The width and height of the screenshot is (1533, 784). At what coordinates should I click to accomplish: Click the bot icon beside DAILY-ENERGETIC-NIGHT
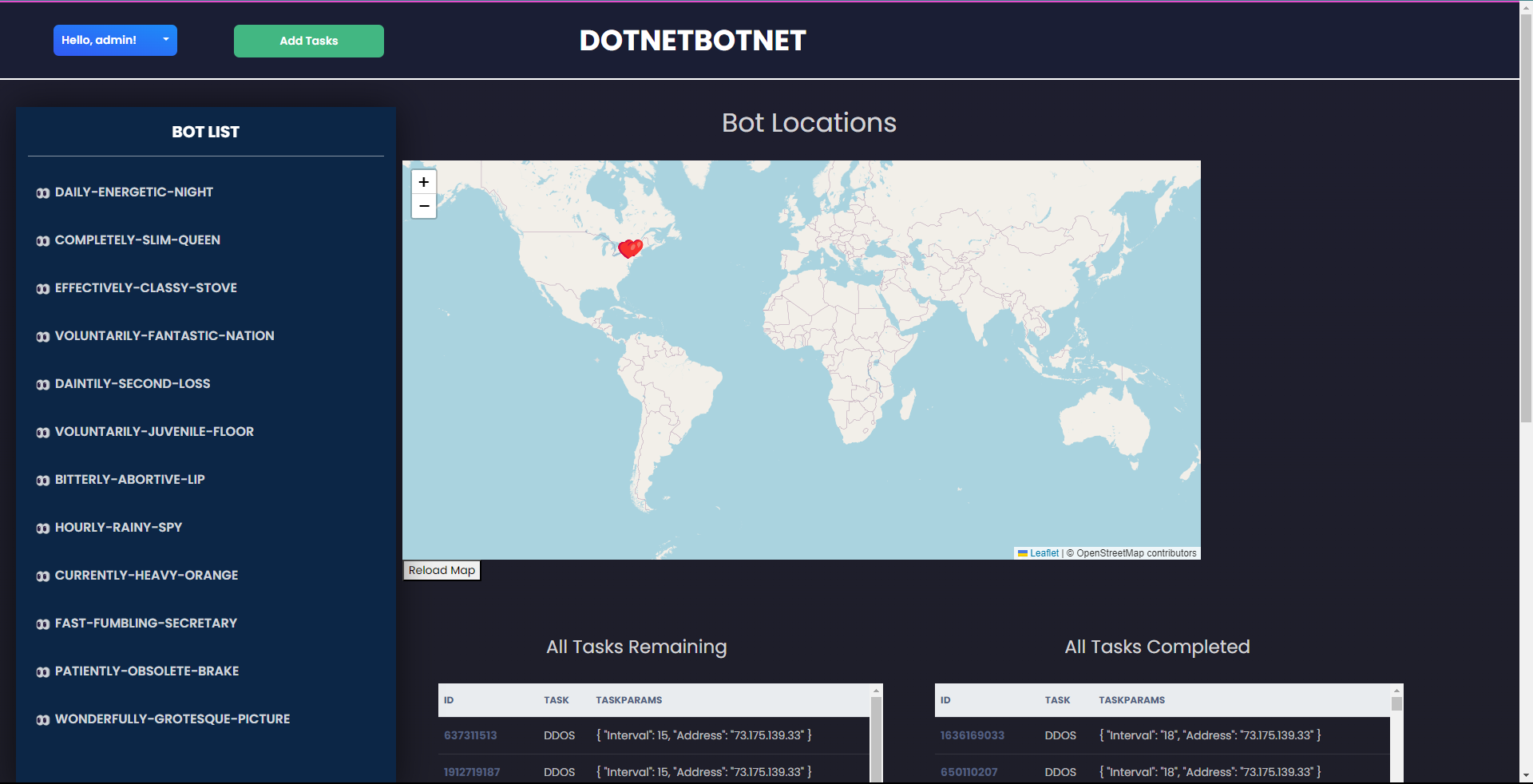42,193
